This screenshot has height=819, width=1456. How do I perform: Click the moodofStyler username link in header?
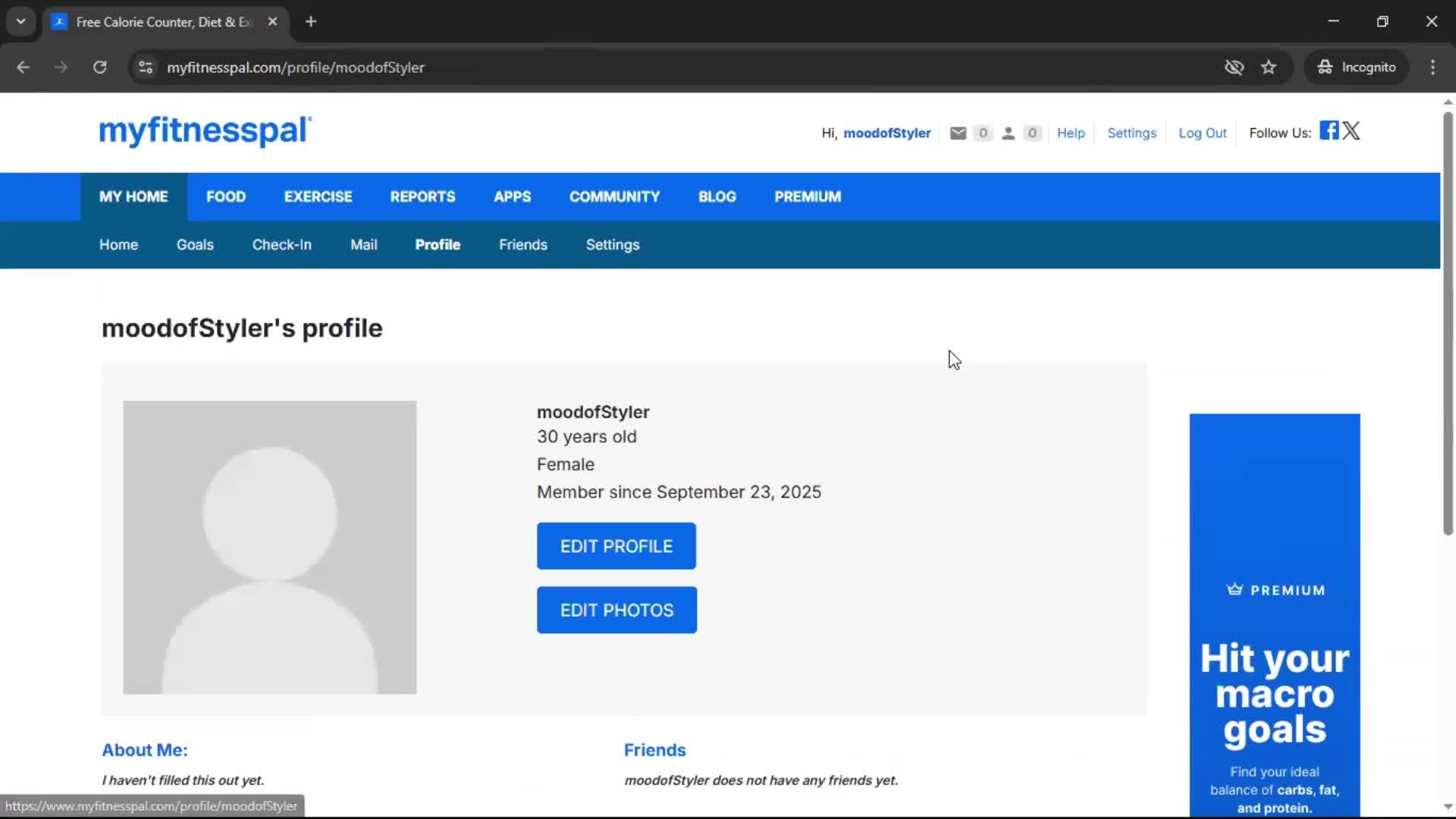point(886,133)
